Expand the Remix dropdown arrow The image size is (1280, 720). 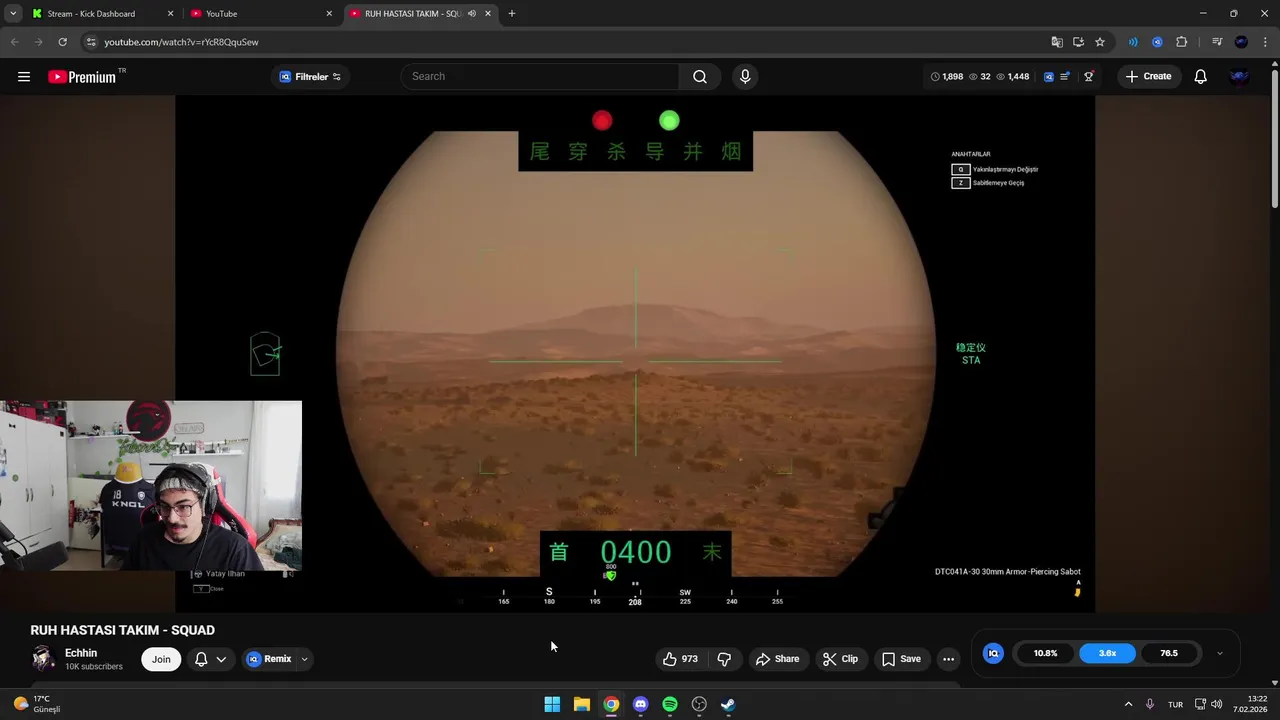304,659
